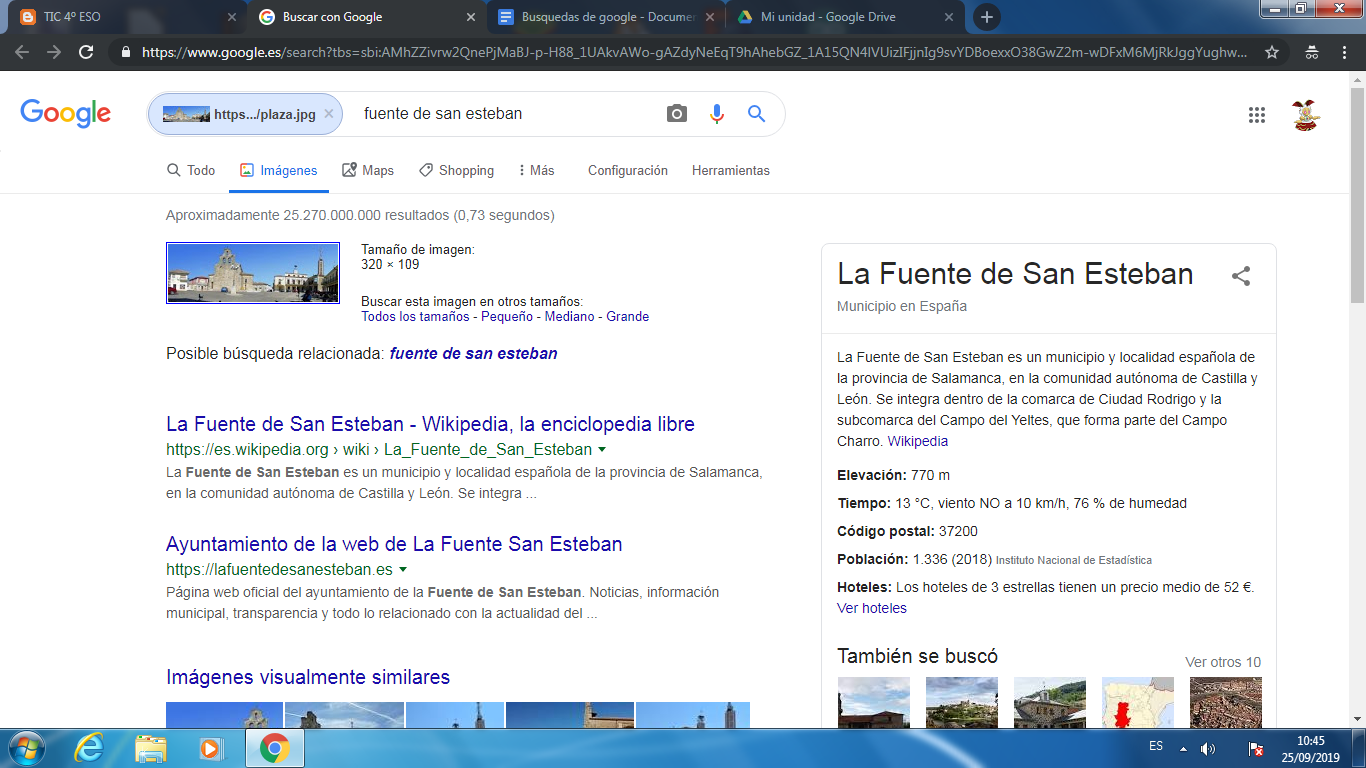Expand the Wikipedia result URL dropdown arrow

click(602, 451)
